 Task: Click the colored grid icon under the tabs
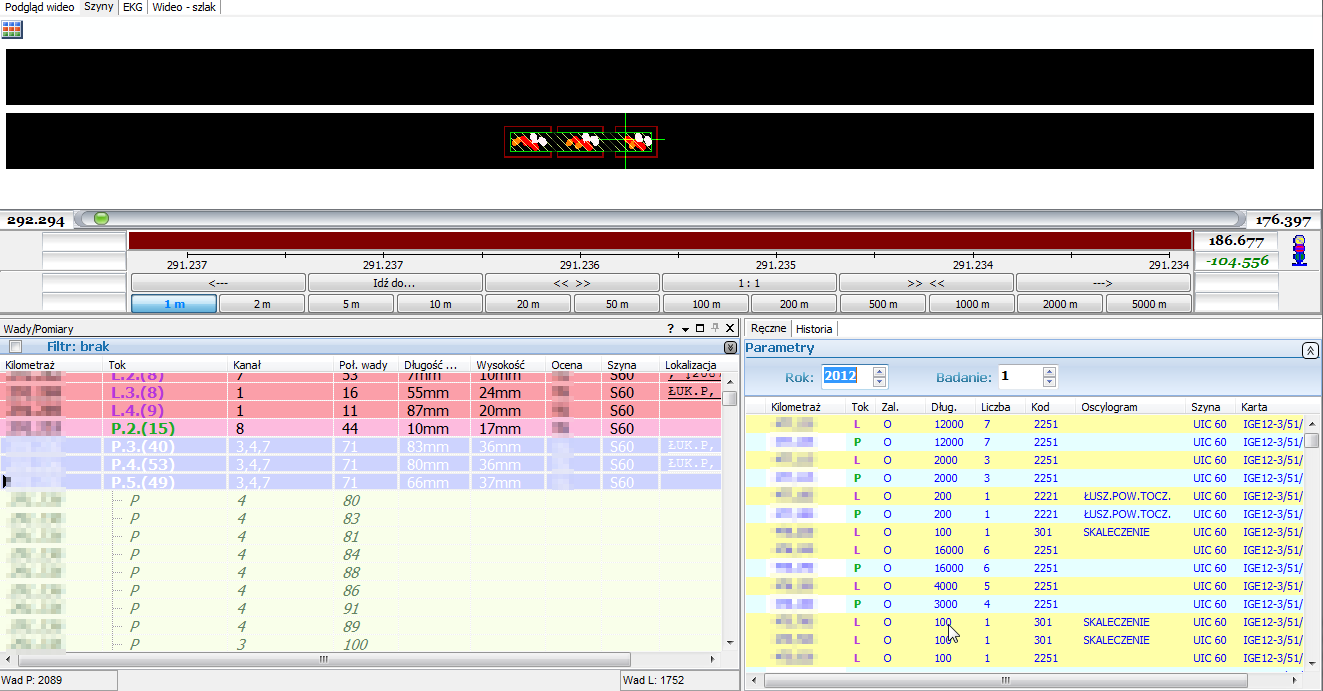pyautogui.click(x=12, y=29)
